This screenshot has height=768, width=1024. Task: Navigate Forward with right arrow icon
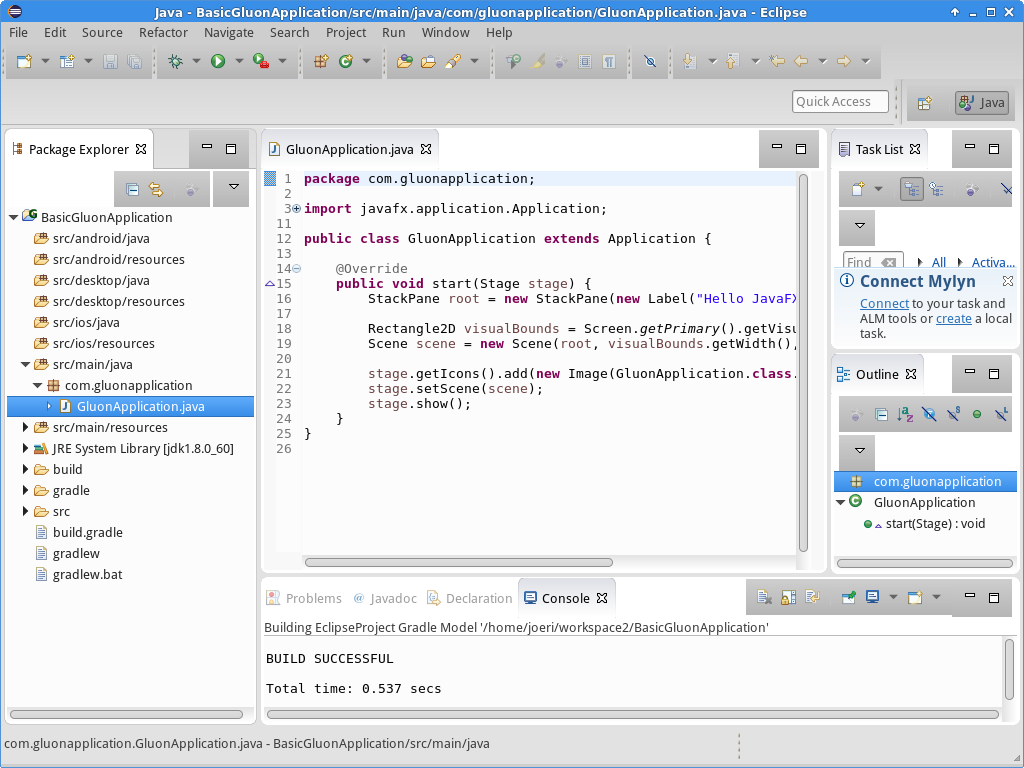(844, 61)
